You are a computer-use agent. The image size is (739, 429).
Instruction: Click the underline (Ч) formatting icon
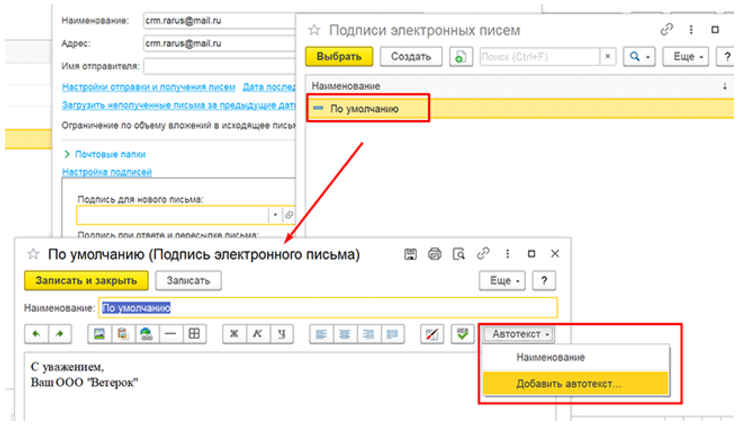coord(282,332)
